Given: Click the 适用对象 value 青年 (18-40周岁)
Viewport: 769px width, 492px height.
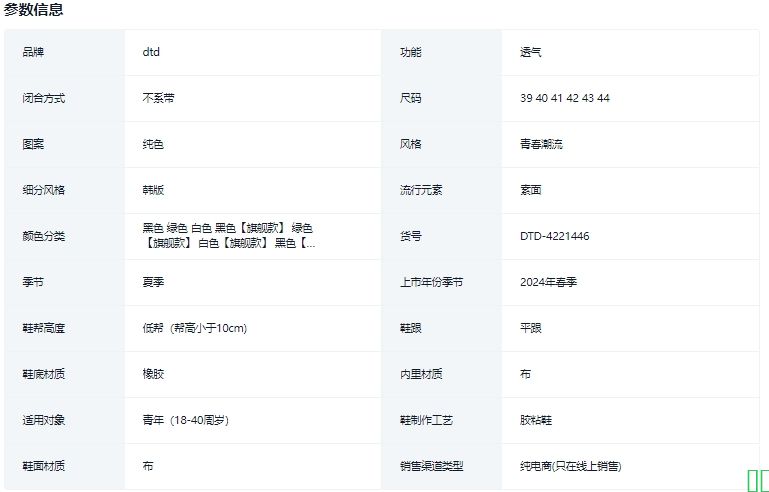Looking at the screenshot, I should tap(185, 420).
